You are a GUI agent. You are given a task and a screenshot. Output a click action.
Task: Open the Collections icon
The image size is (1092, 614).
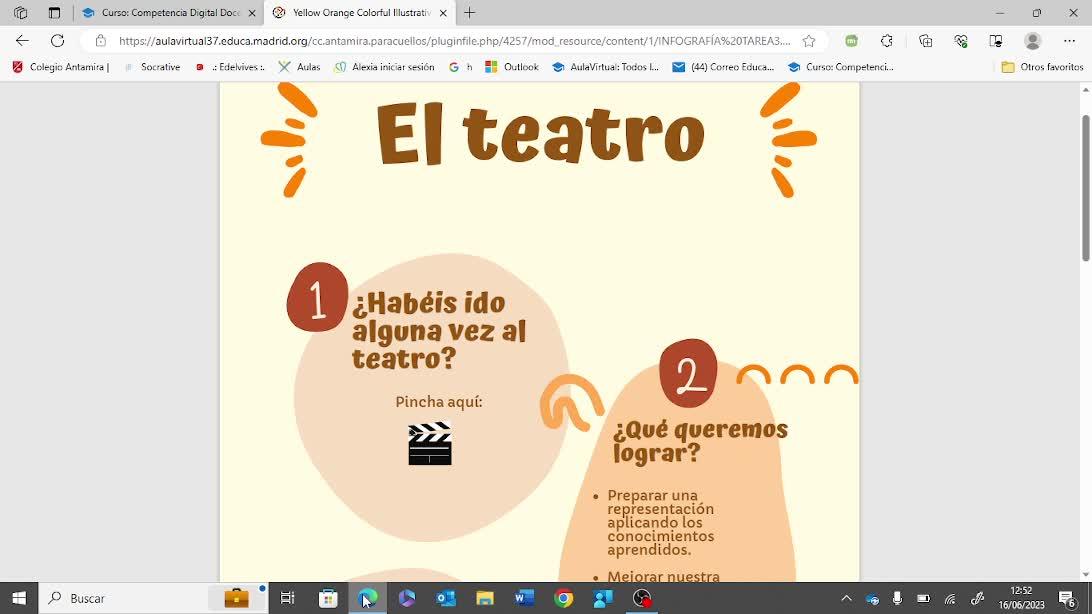point(925,41)
